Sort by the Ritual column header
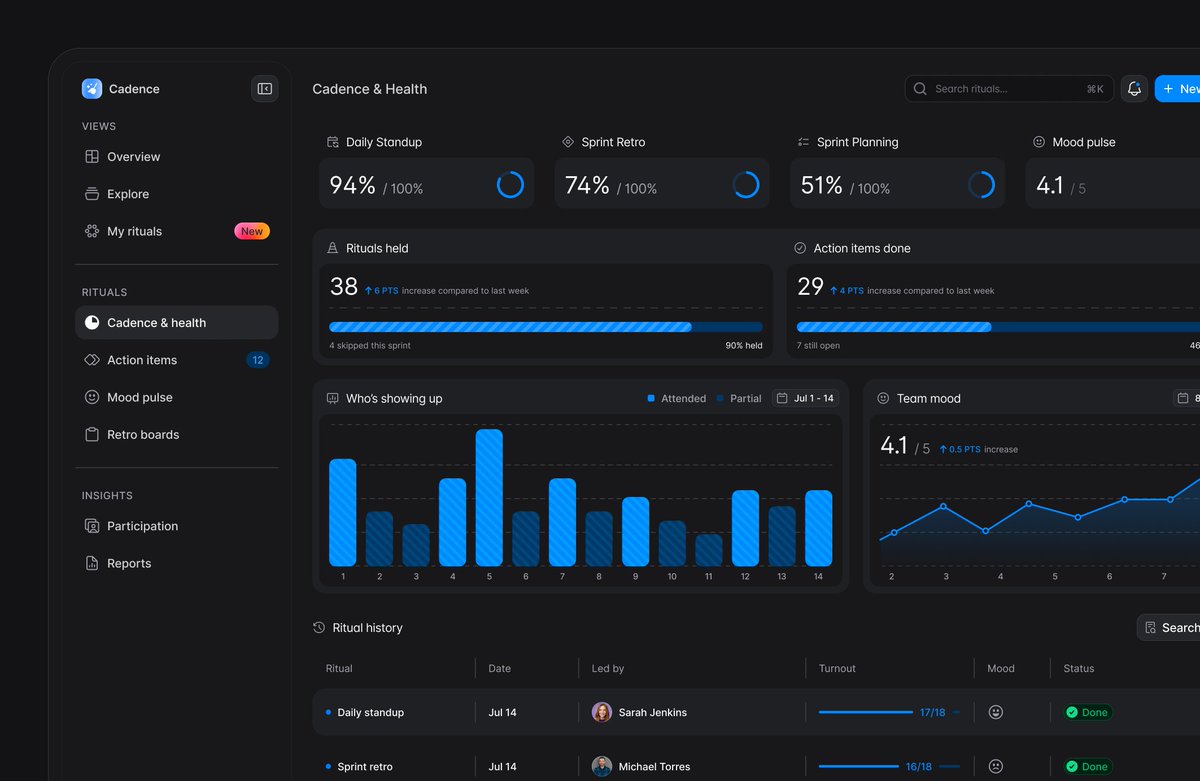The height and width of the screenshot is (781, 1200). 339,668
